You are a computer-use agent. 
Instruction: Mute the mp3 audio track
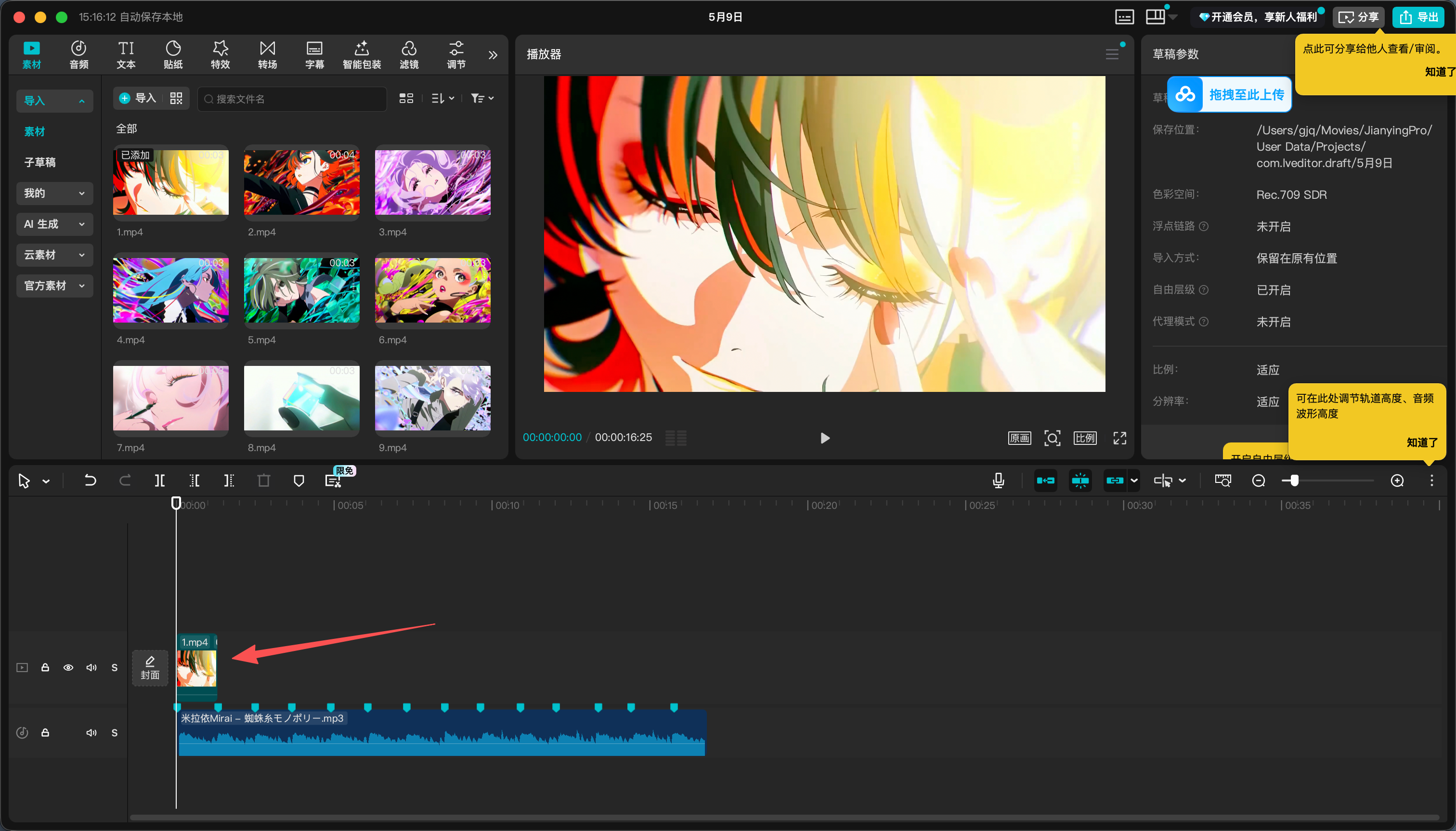(91, 732)
